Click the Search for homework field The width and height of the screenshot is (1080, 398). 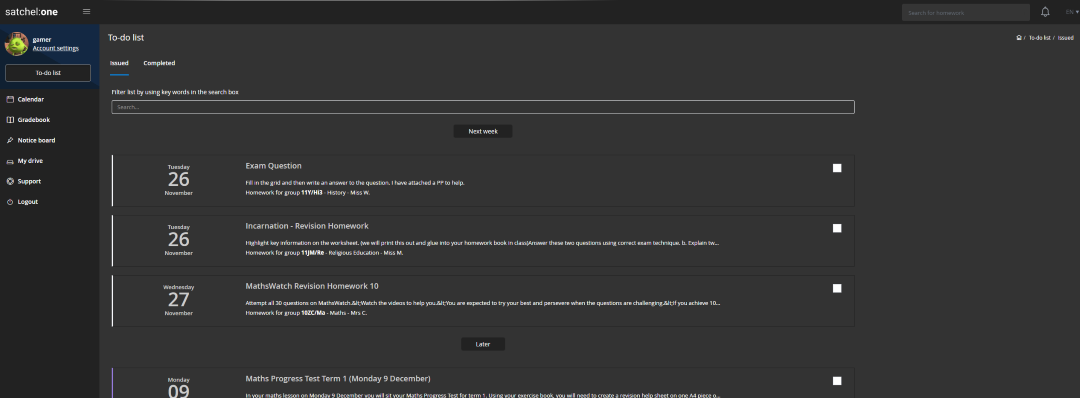click(966, 12)
